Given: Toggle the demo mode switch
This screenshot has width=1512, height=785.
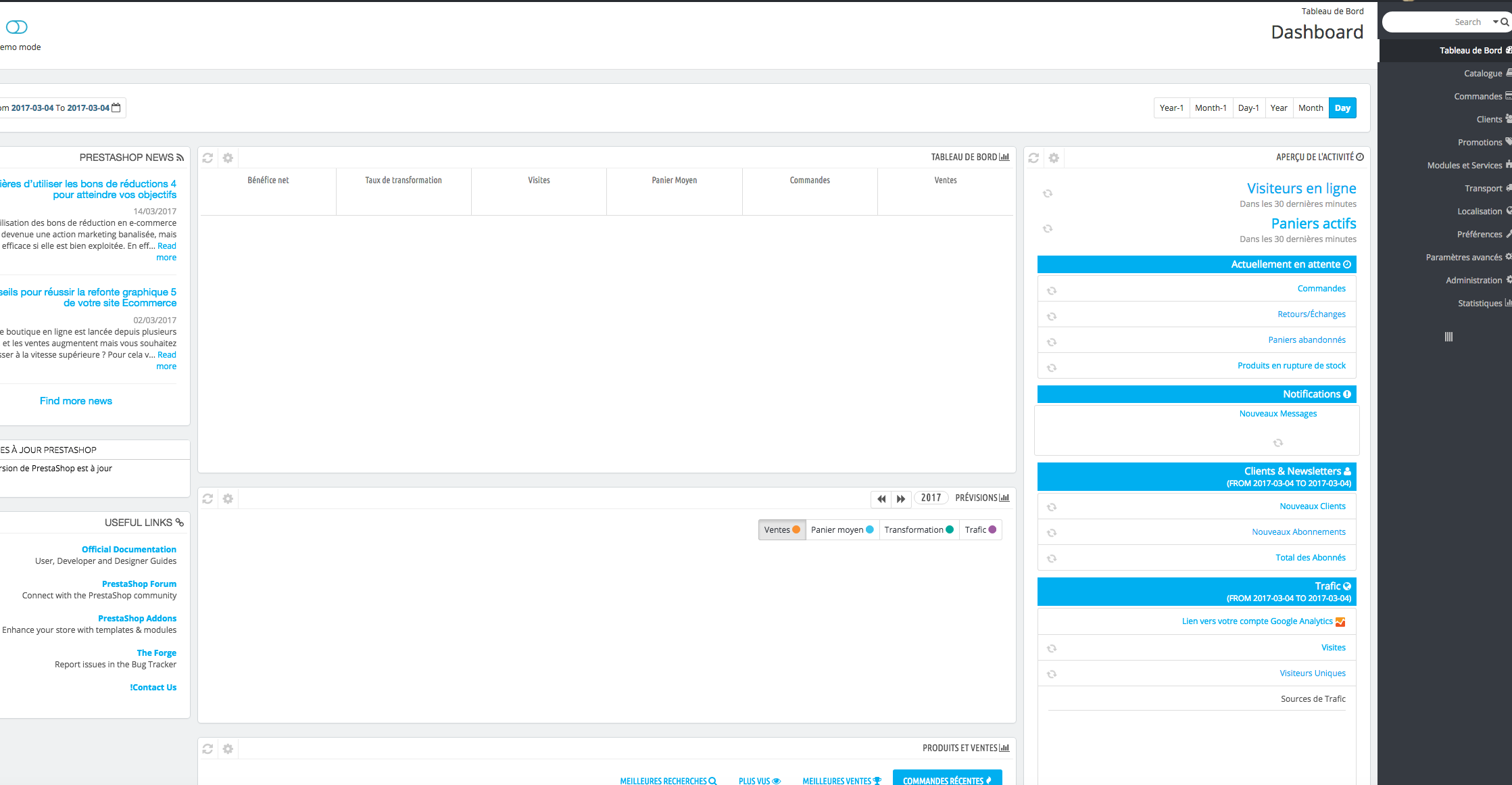Looking at the screenshot, I should (x=16, y=27).
